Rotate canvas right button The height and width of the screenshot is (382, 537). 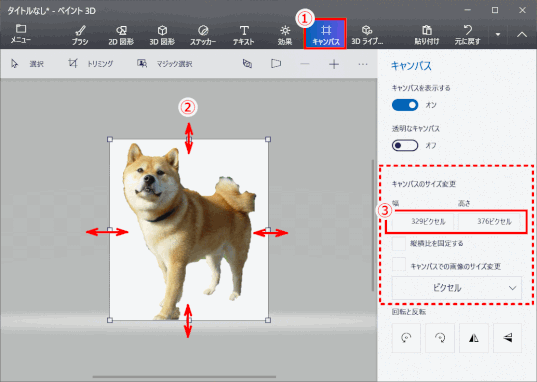click(440, 338)
